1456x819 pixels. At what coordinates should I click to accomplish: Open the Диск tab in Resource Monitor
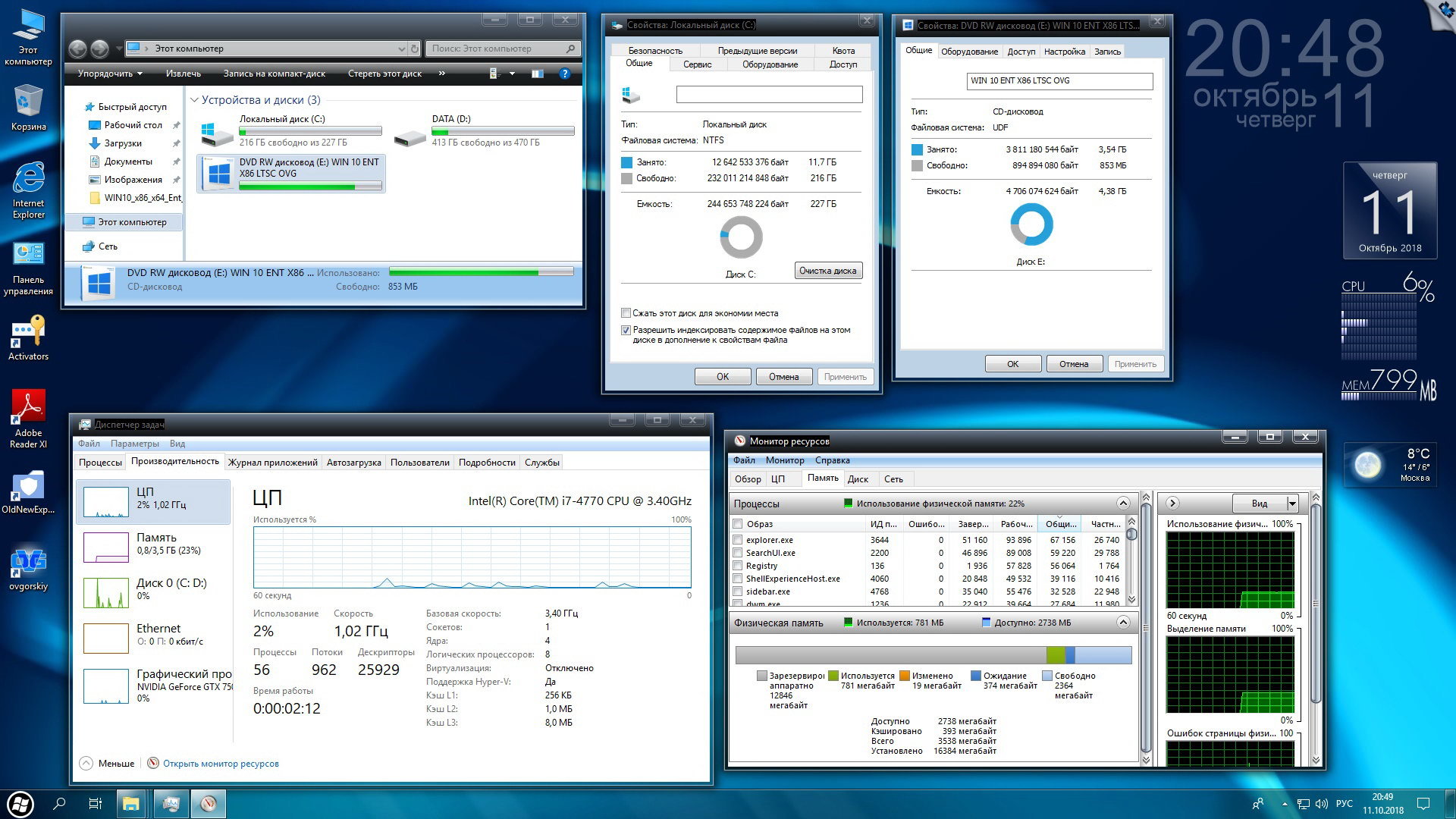click(x=858, y=479)
